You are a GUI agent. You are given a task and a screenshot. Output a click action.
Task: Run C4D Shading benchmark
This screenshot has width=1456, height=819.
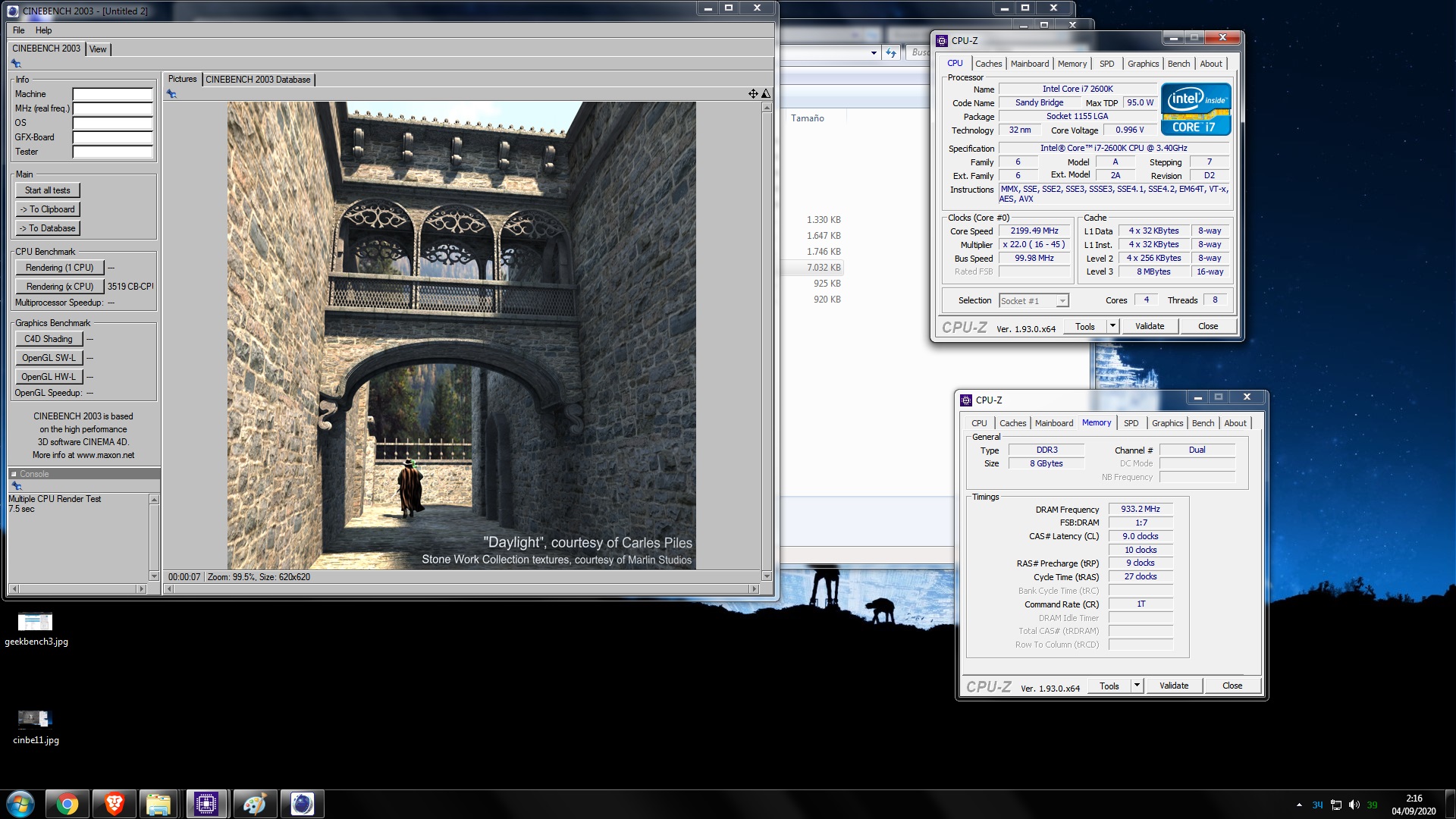[x=49, y=339]
